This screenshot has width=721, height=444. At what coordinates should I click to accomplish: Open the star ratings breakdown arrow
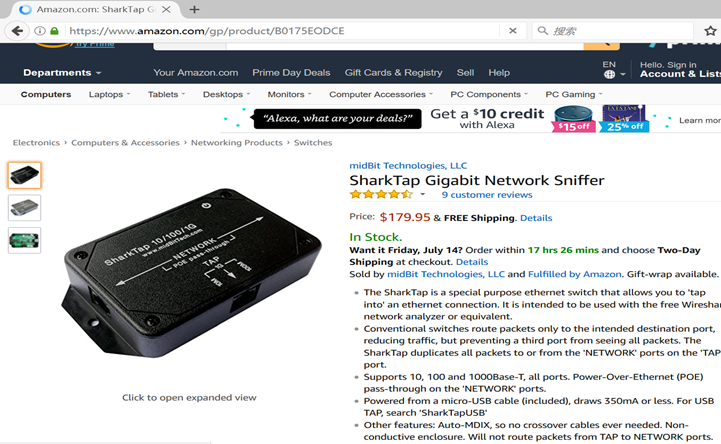coord(423,194)
